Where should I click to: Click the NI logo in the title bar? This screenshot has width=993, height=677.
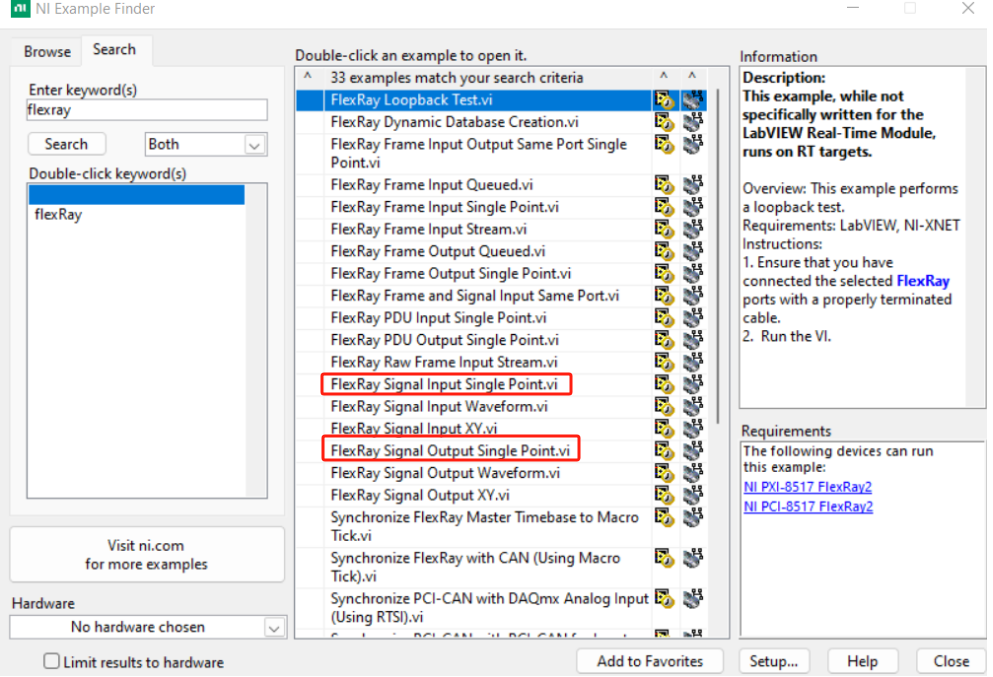[20, 8]
